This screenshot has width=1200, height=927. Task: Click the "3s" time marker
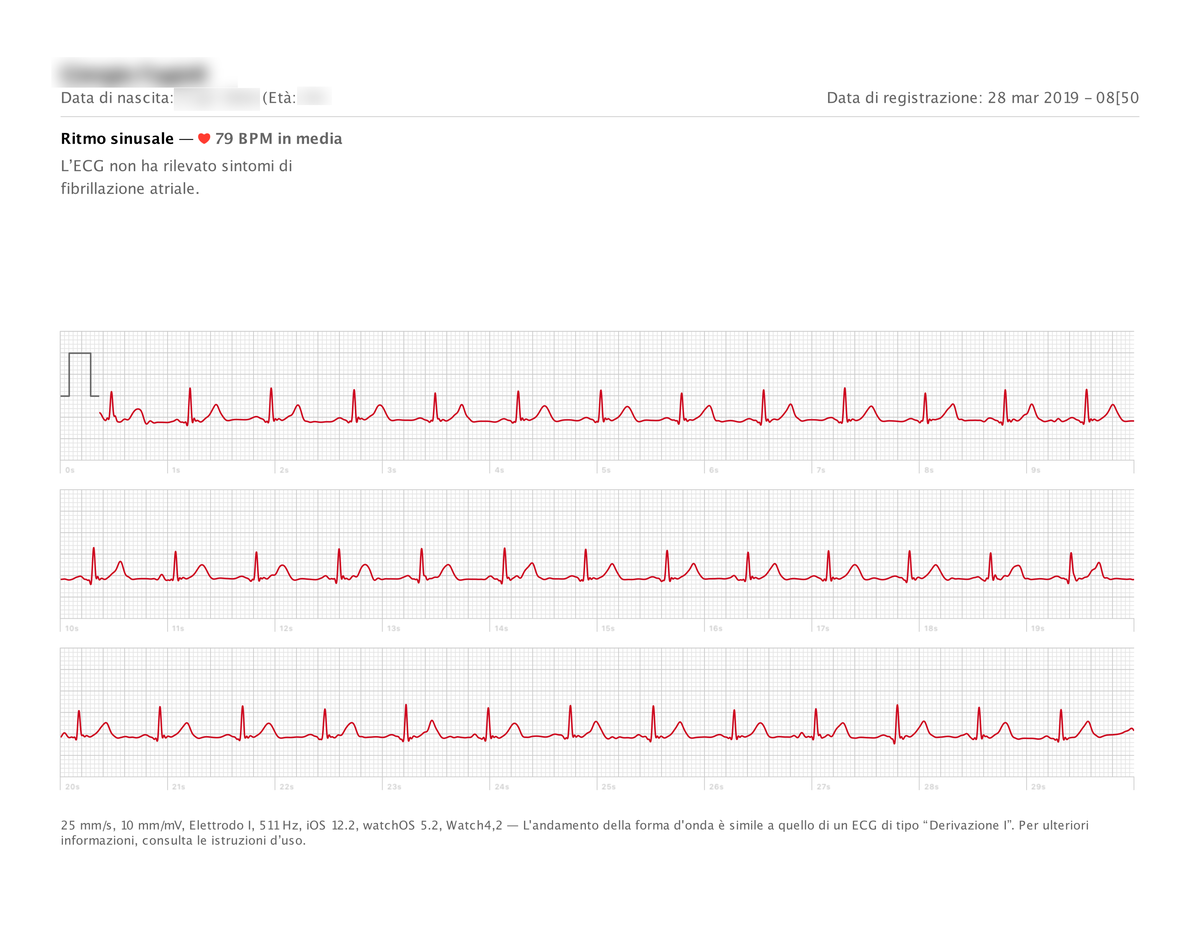(391, 470)
